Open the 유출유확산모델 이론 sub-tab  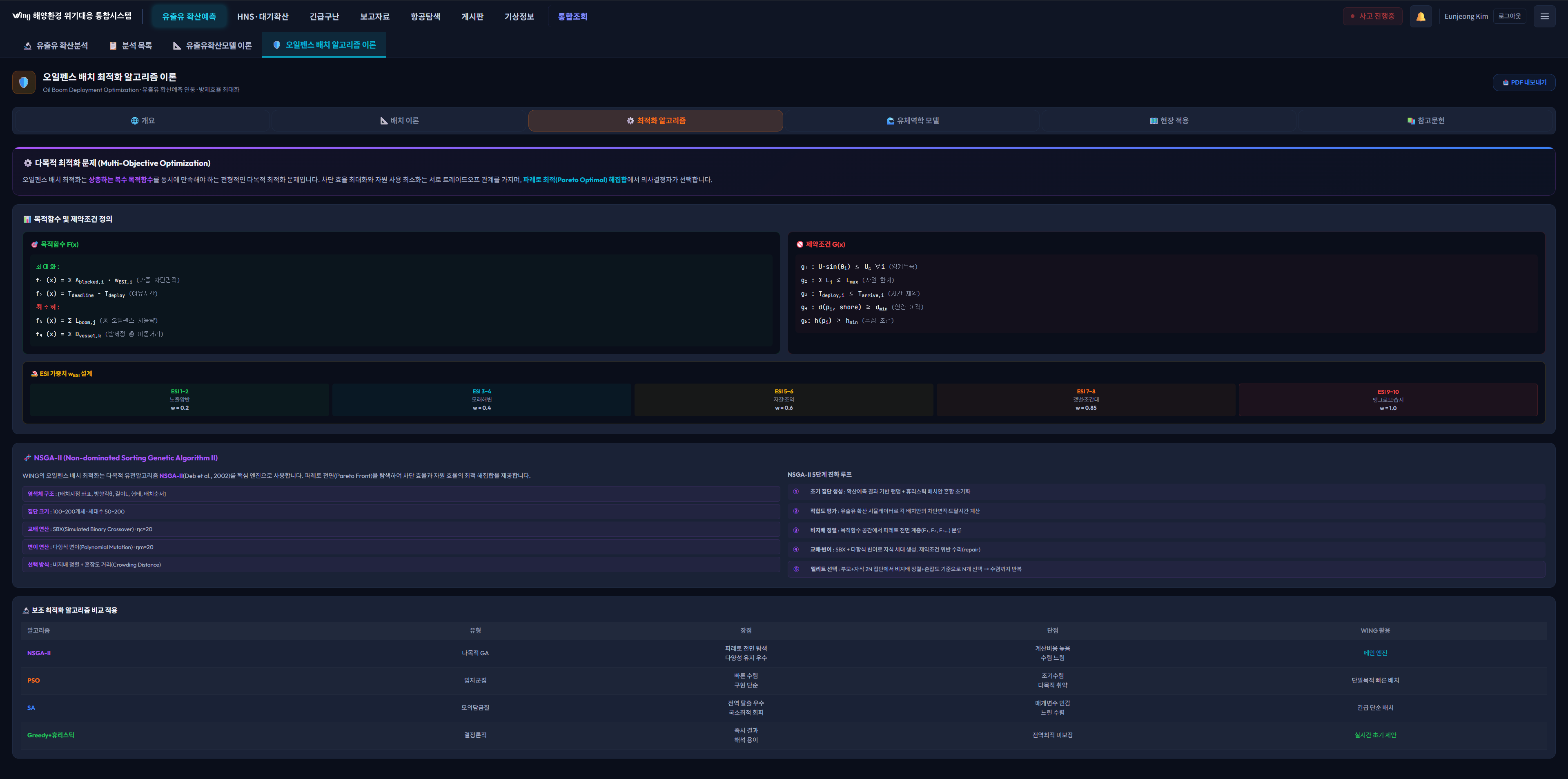[x=212, y=46]
